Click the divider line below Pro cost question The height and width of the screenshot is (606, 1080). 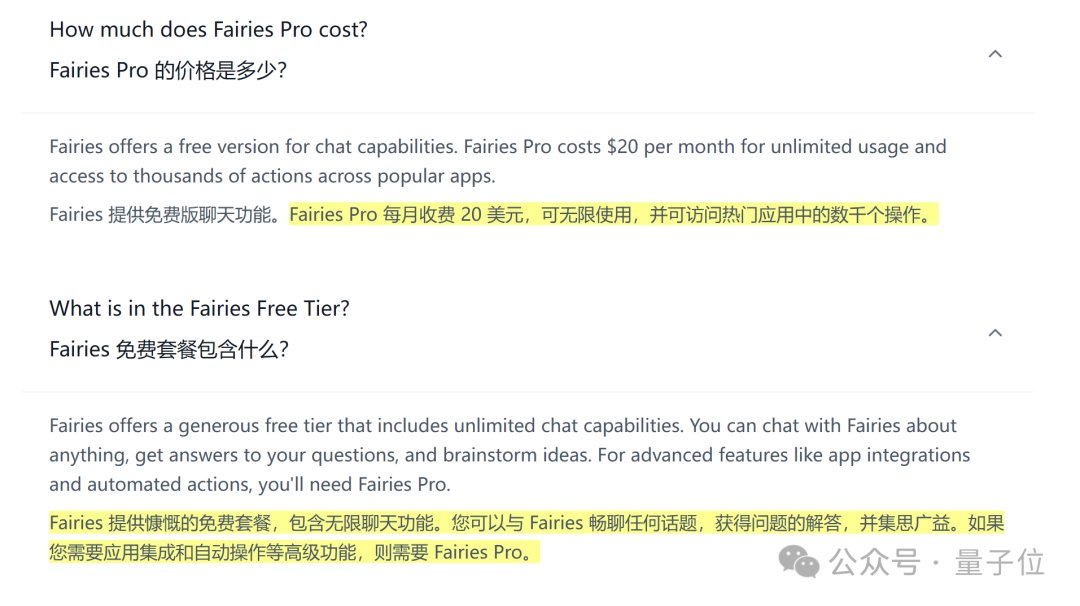coord(528,113)
